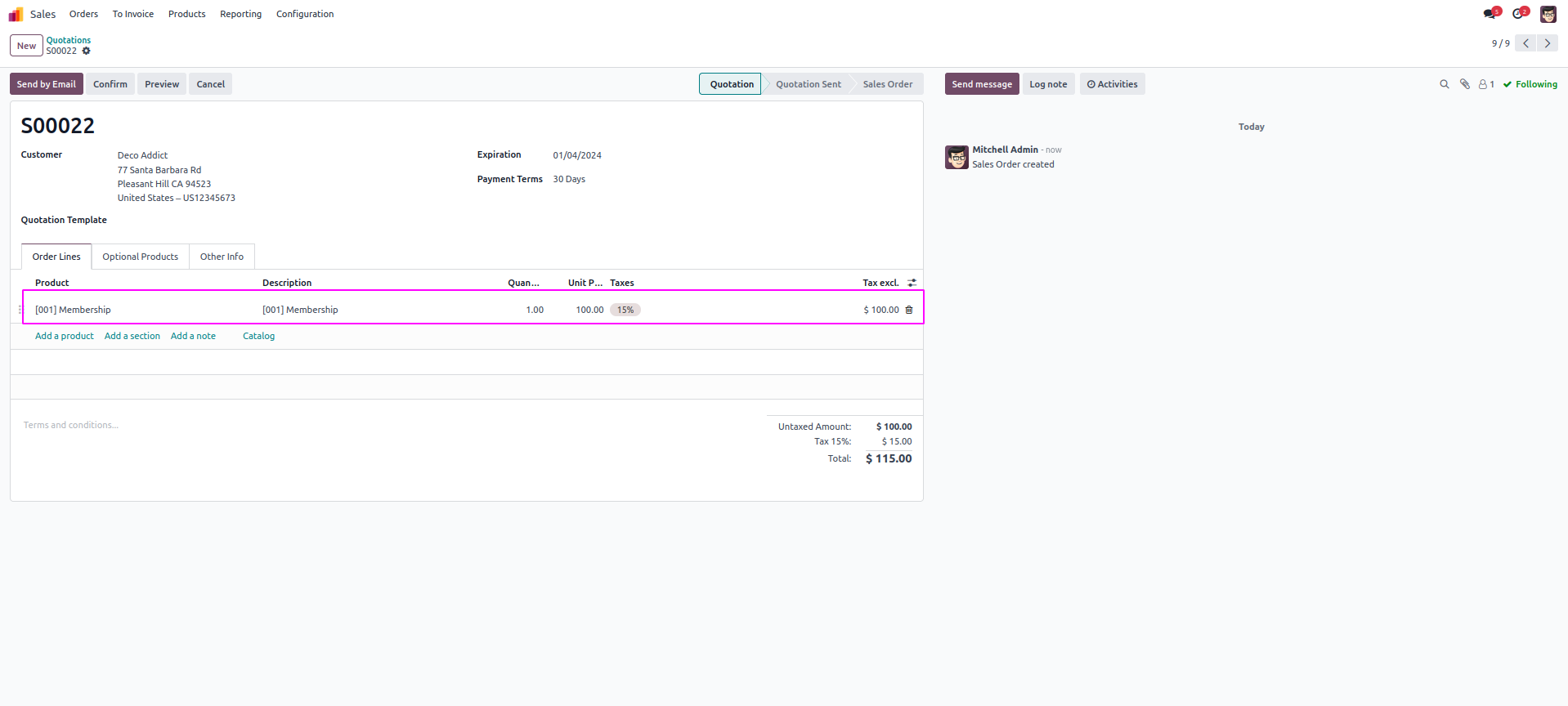Expand the Reporting menu
1568x706 pixels.
coord(240,14)
